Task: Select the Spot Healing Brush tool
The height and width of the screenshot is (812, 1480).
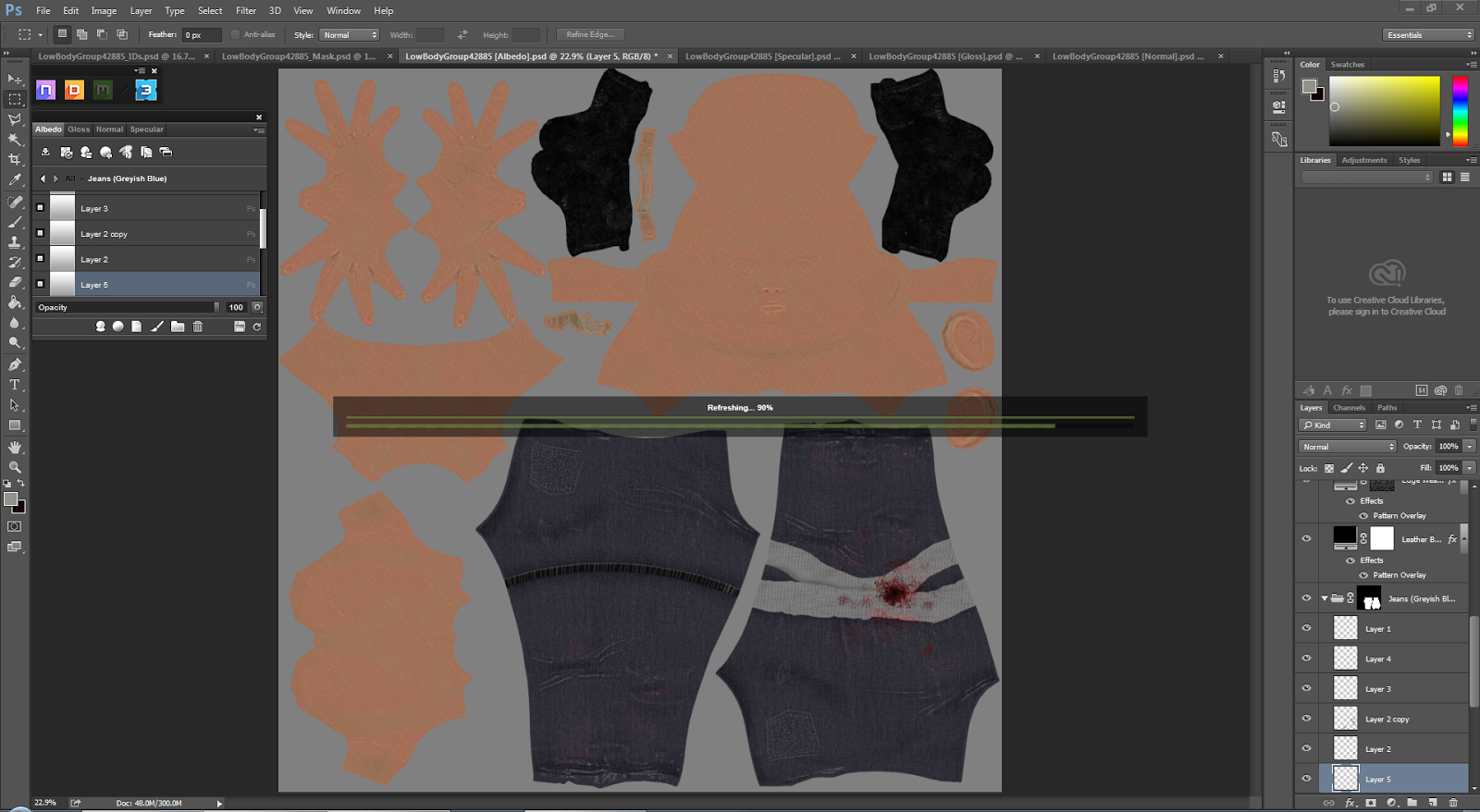Action: click(15, 202)
